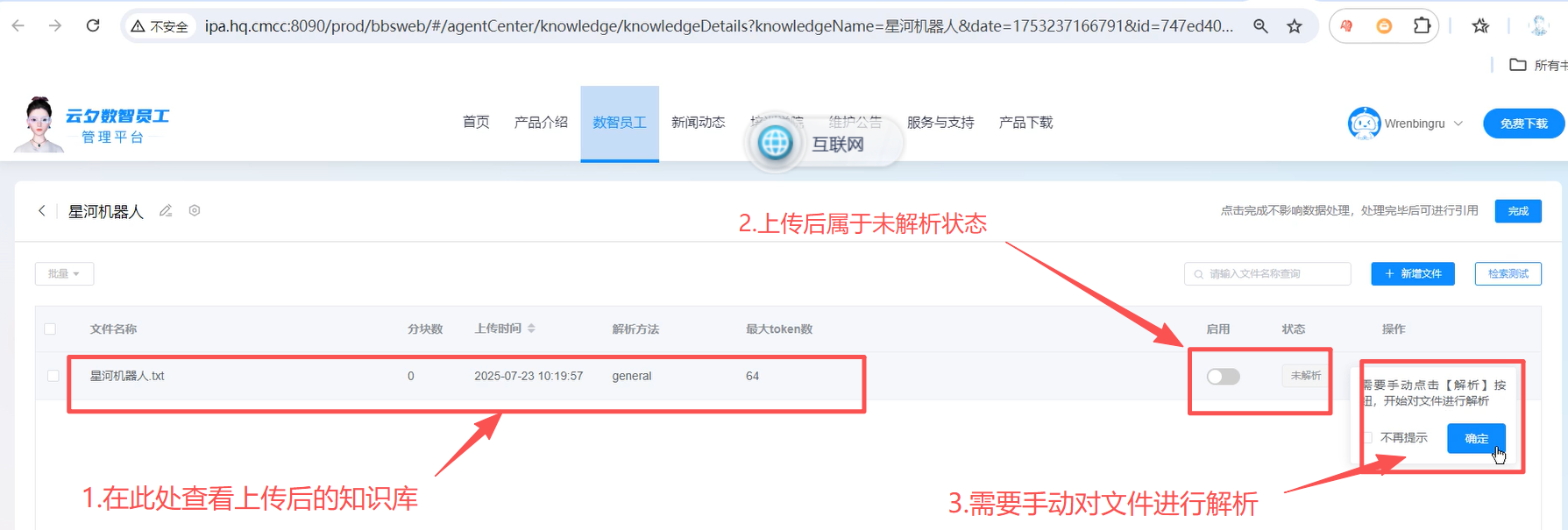Focus the file name search input
Viewport: 1568px width, 530px height.
coord(1267,274)
